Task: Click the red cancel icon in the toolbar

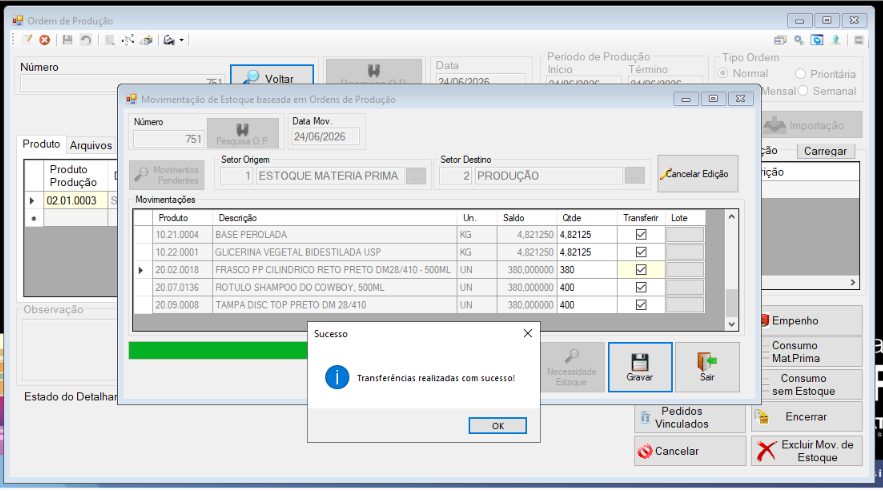Action: click(x=44, y=40)
